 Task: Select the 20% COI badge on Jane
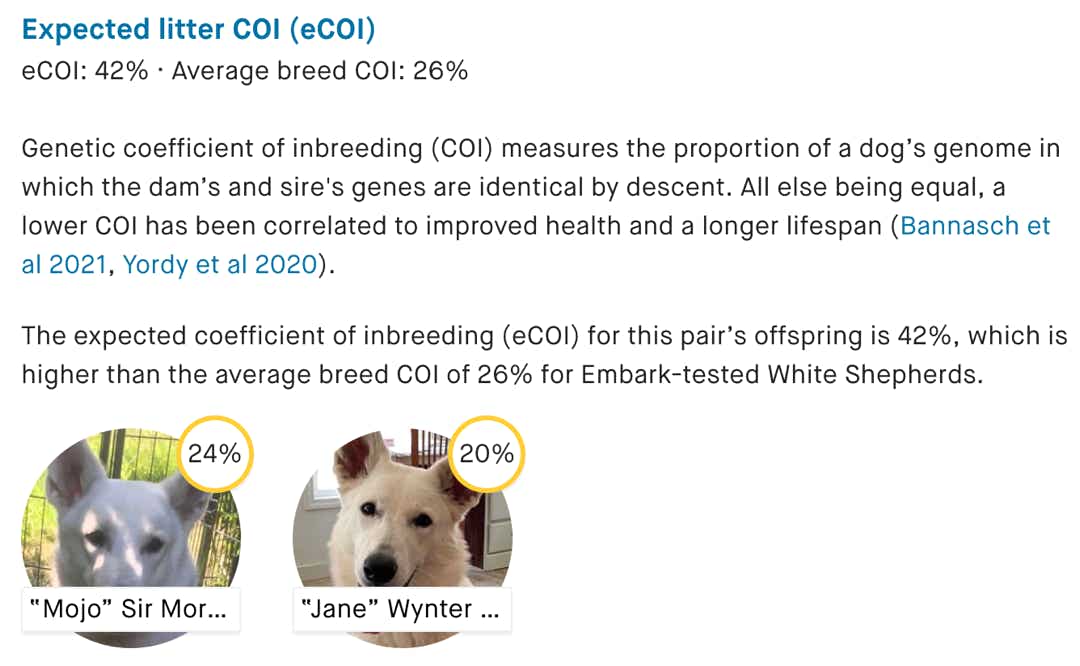tap(486, 454)
